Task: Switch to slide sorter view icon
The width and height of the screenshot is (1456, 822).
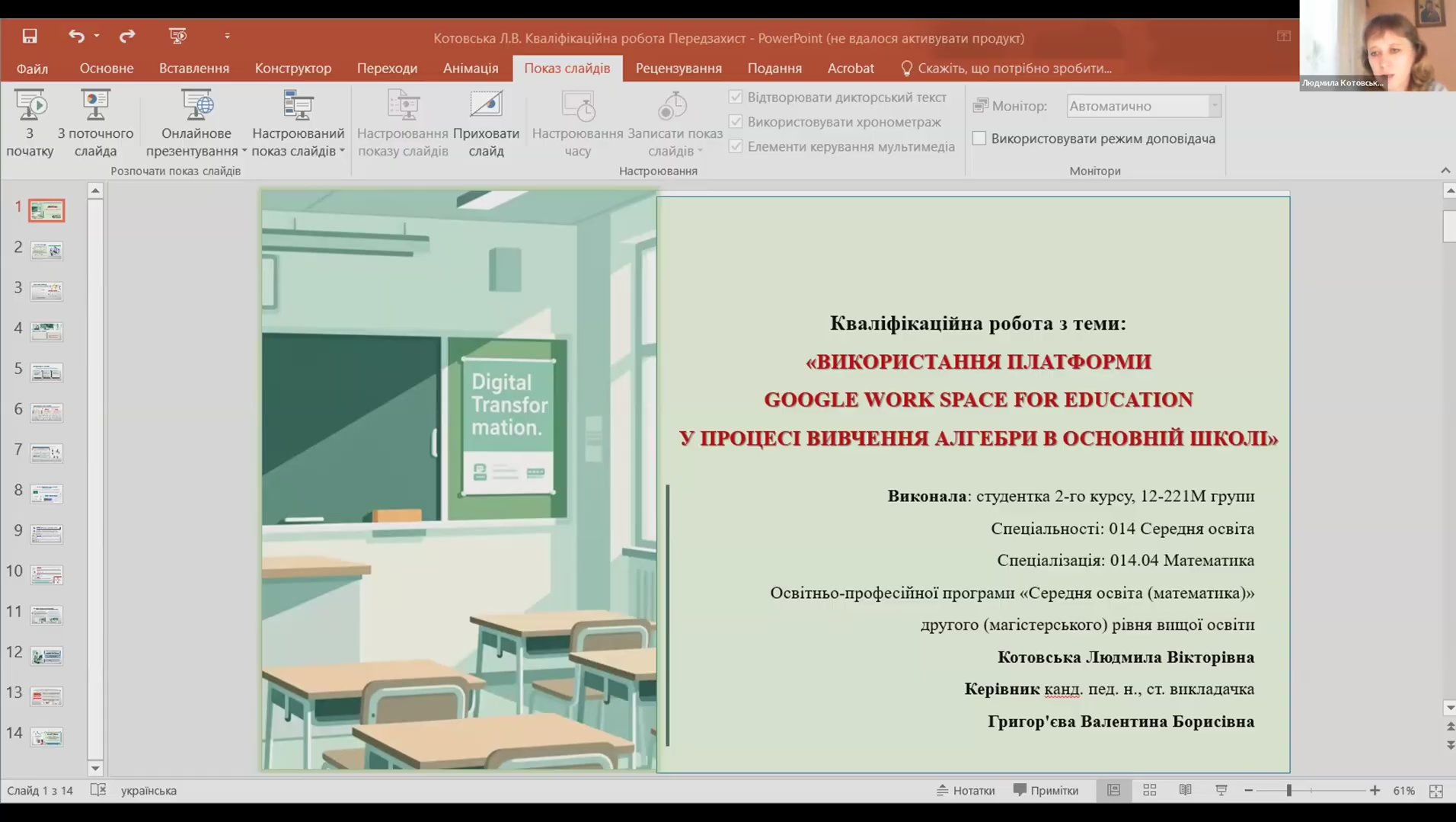Action: point(1149,791)
